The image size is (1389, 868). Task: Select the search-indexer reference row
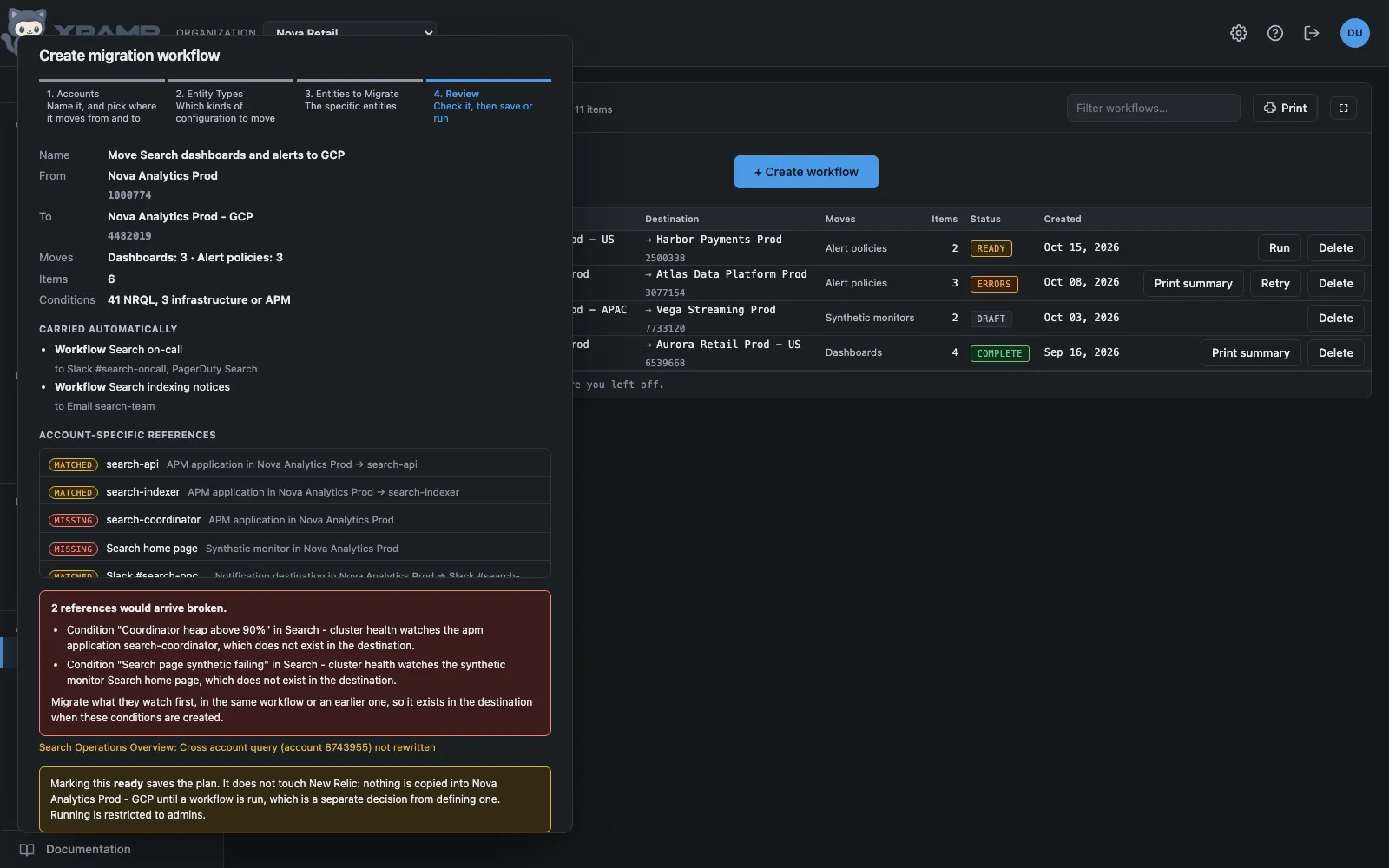[295, 491]
